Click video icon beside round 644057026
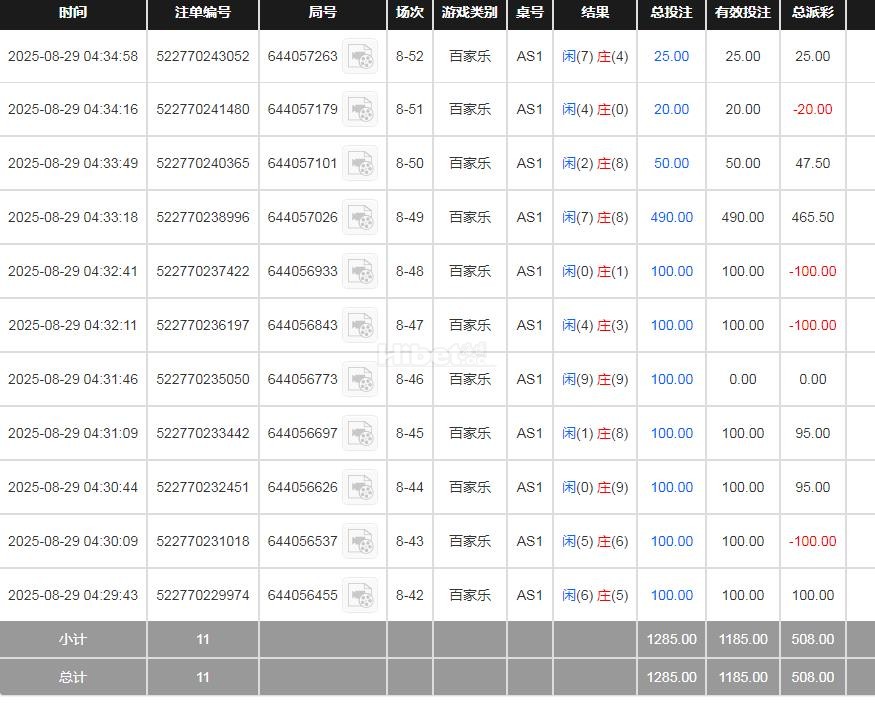Screen dimensions: 875x708 click(x=361, y=218)
